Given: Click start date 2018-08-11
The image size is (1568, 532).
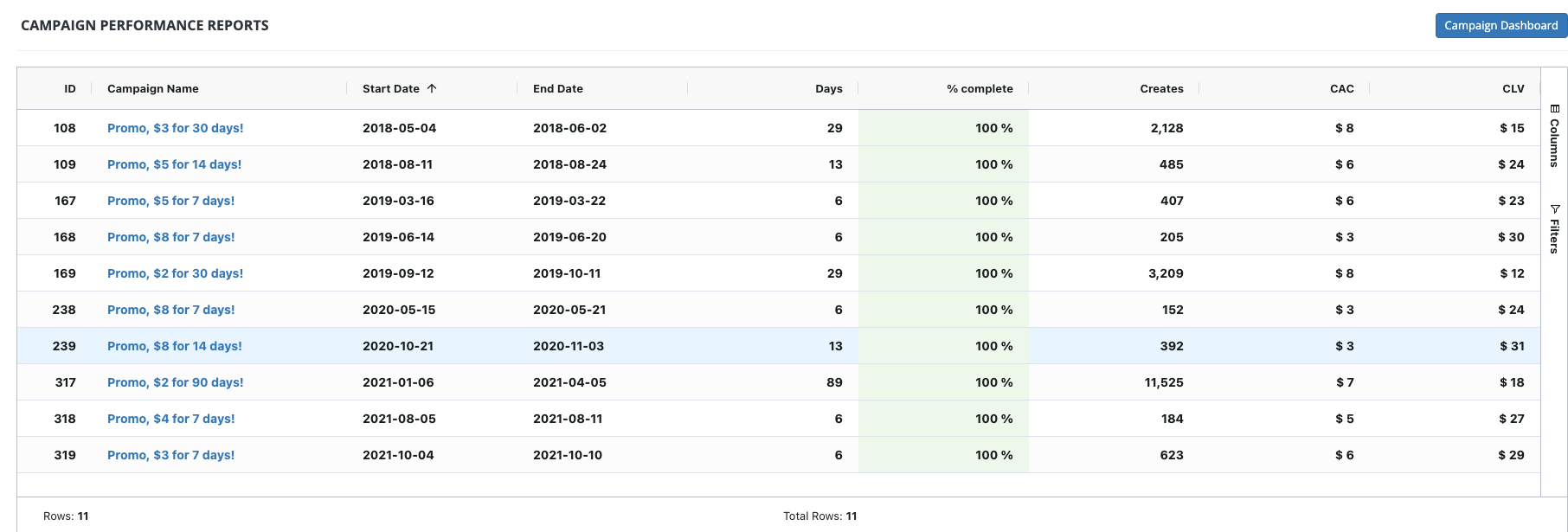Looking at the screenshot, I should pyautogui.click(x=397, y=164).
